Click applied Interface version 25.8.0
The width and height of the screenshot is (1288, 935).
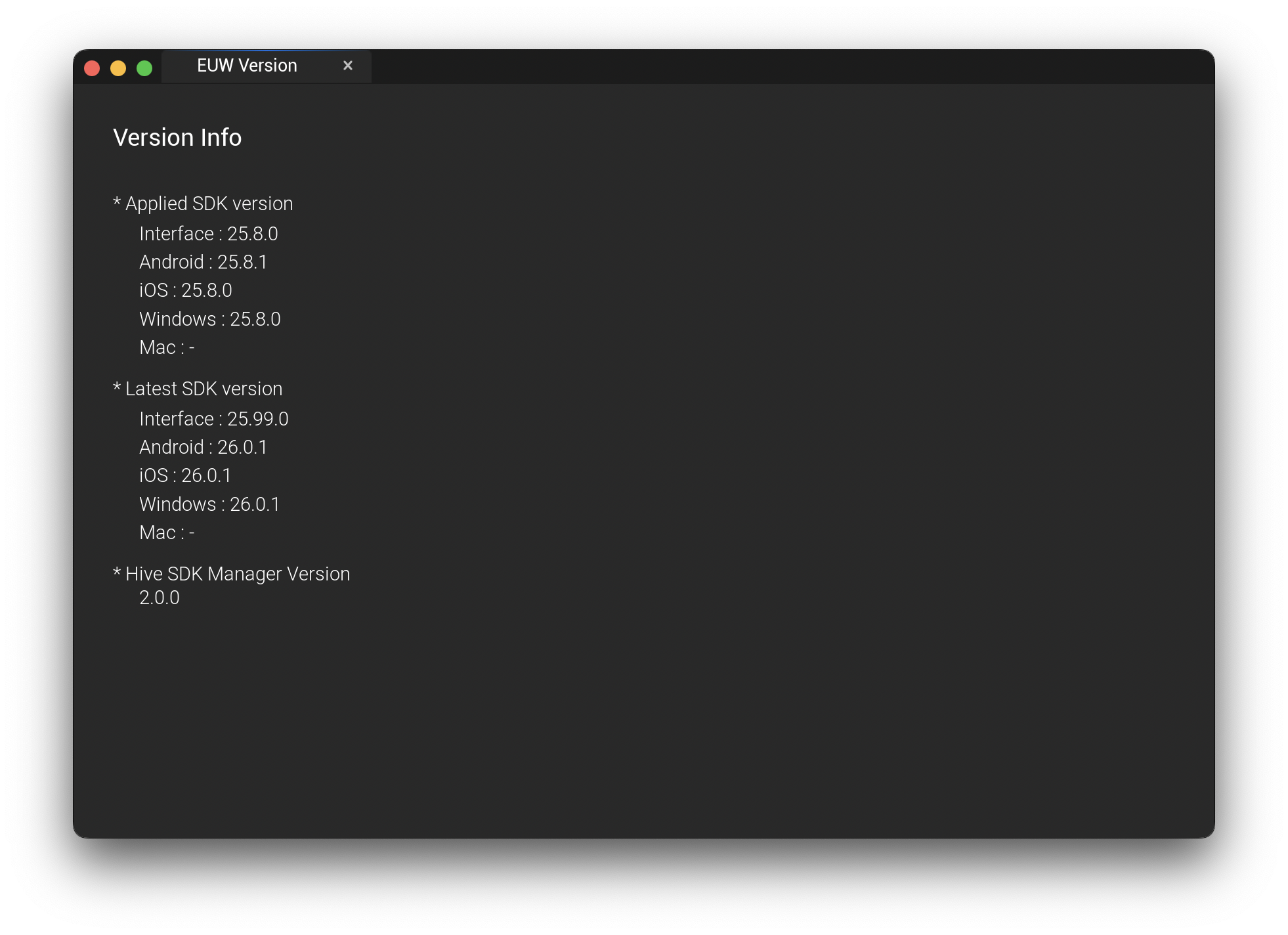click(x=209, y=234)
